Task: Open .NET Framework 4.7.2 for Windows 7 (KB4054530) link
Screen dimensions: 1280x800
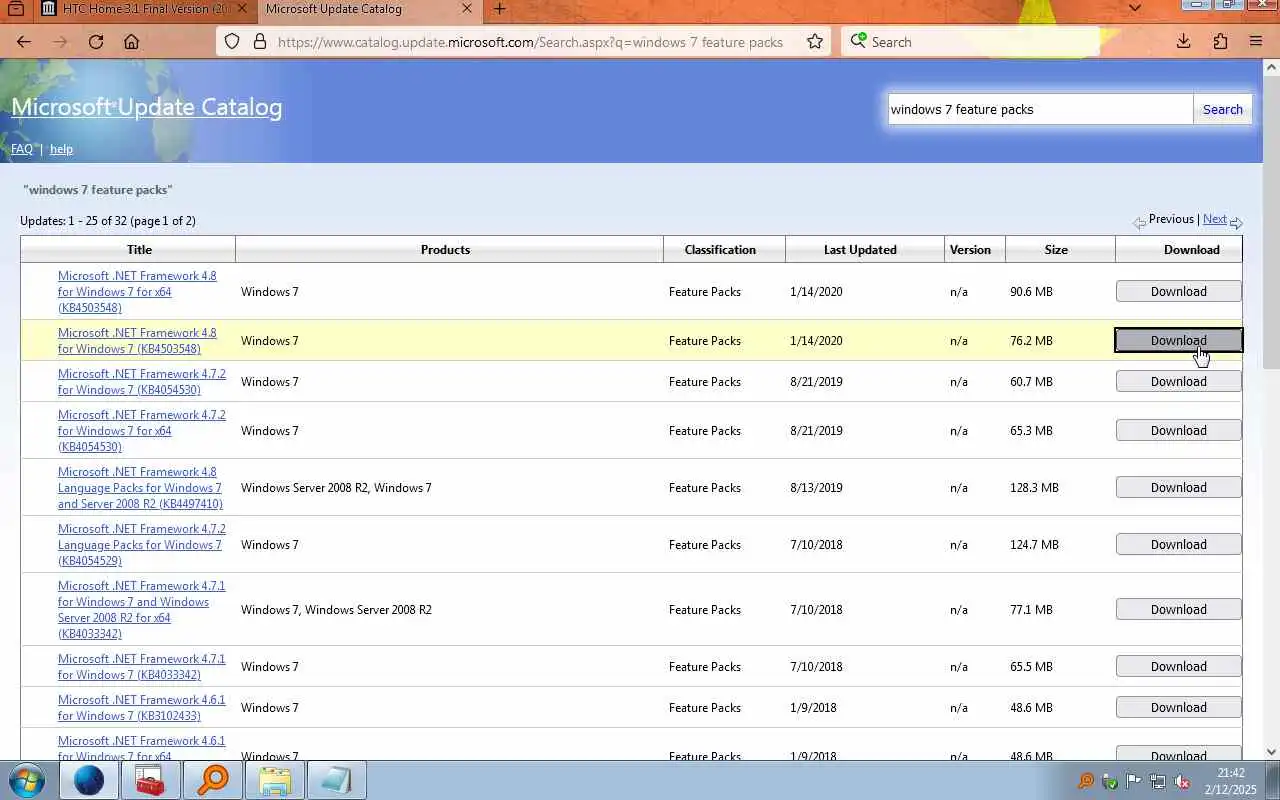Action: [x=142, y=381]
